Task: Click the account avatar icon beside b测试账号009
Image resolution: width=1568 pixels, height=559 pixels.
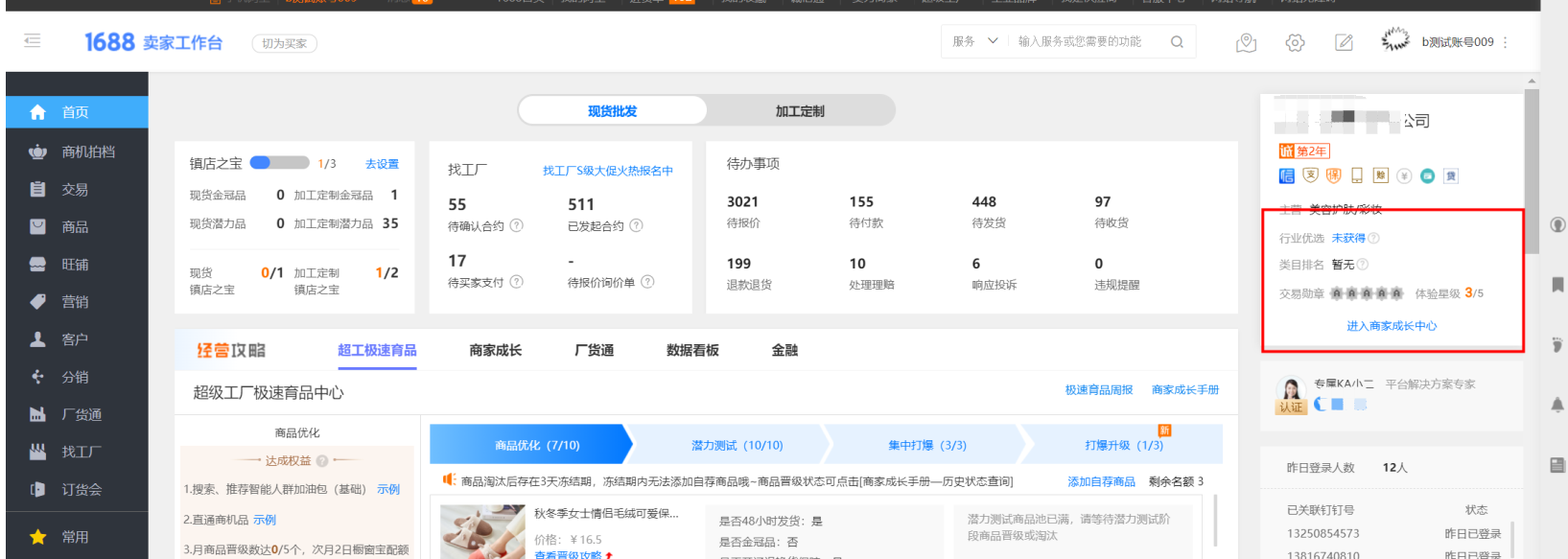Action: (x=1395, y=40)
